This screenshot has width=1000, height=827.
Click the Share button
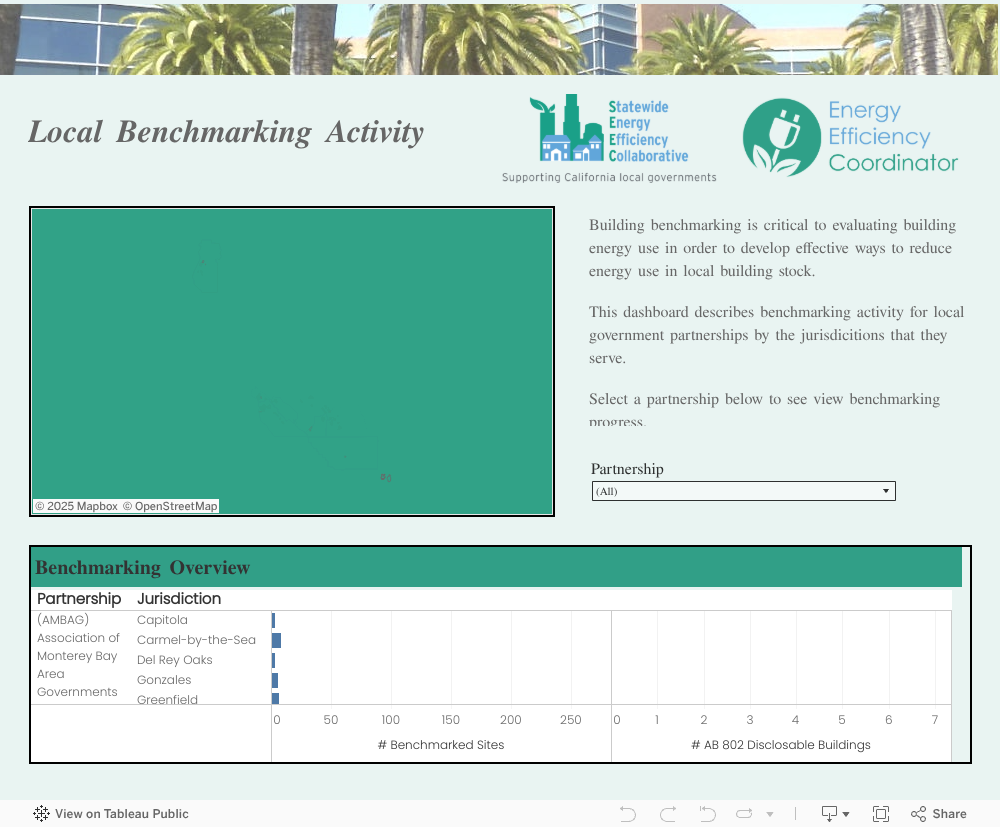pos(938,814)
